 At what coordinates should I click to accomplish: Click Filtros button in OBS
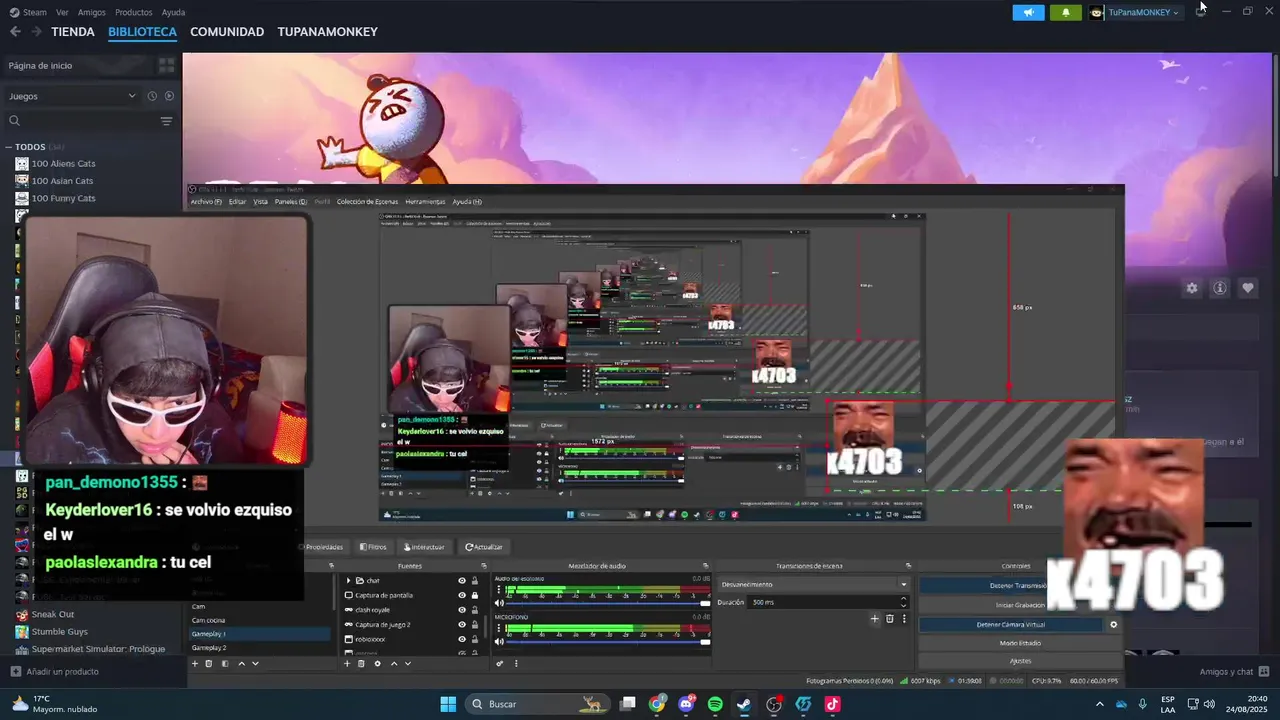373,547
